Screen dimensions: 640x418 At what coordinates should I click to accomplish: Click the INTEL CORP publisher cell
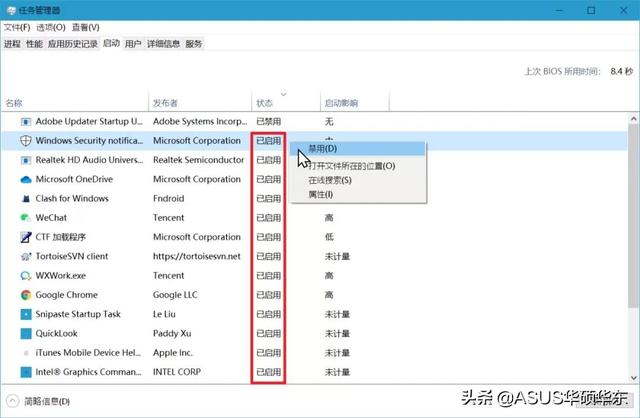[x=177, y=372]
